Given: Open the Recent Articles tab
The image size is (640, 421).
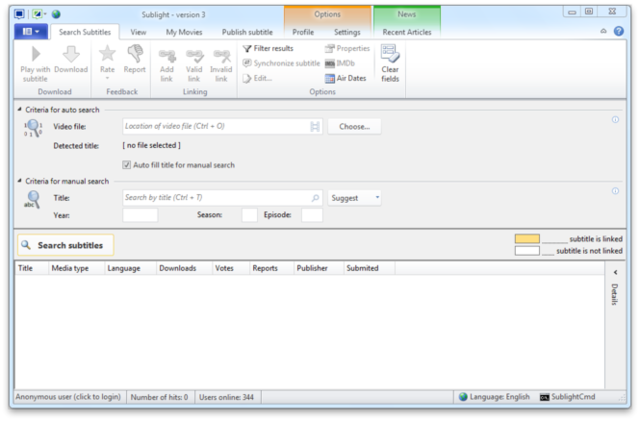Looking at the screenshot, I should click(407, 32).
